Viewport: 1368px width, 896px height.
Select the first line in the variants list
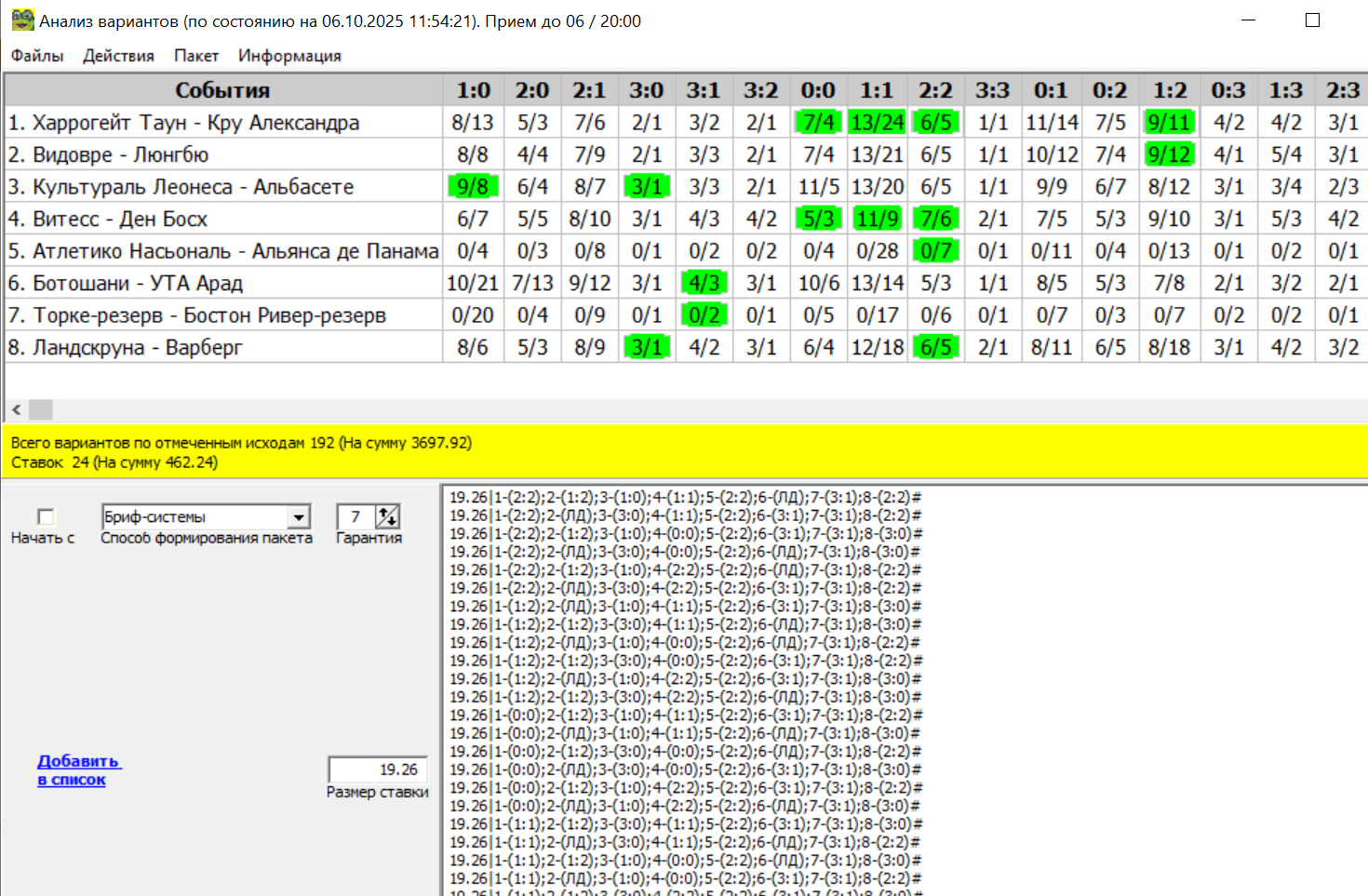coord(685,498)
